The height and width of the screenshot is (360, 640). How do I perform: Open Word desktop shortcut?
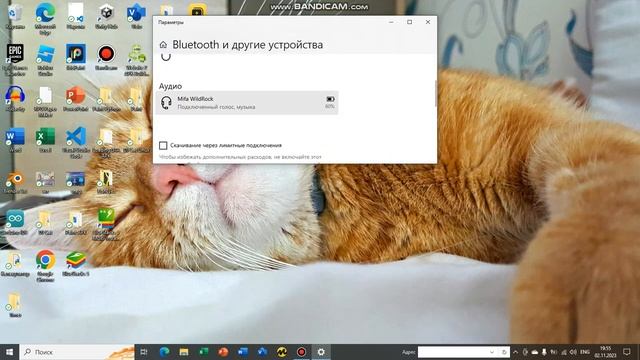pos(15,140)
